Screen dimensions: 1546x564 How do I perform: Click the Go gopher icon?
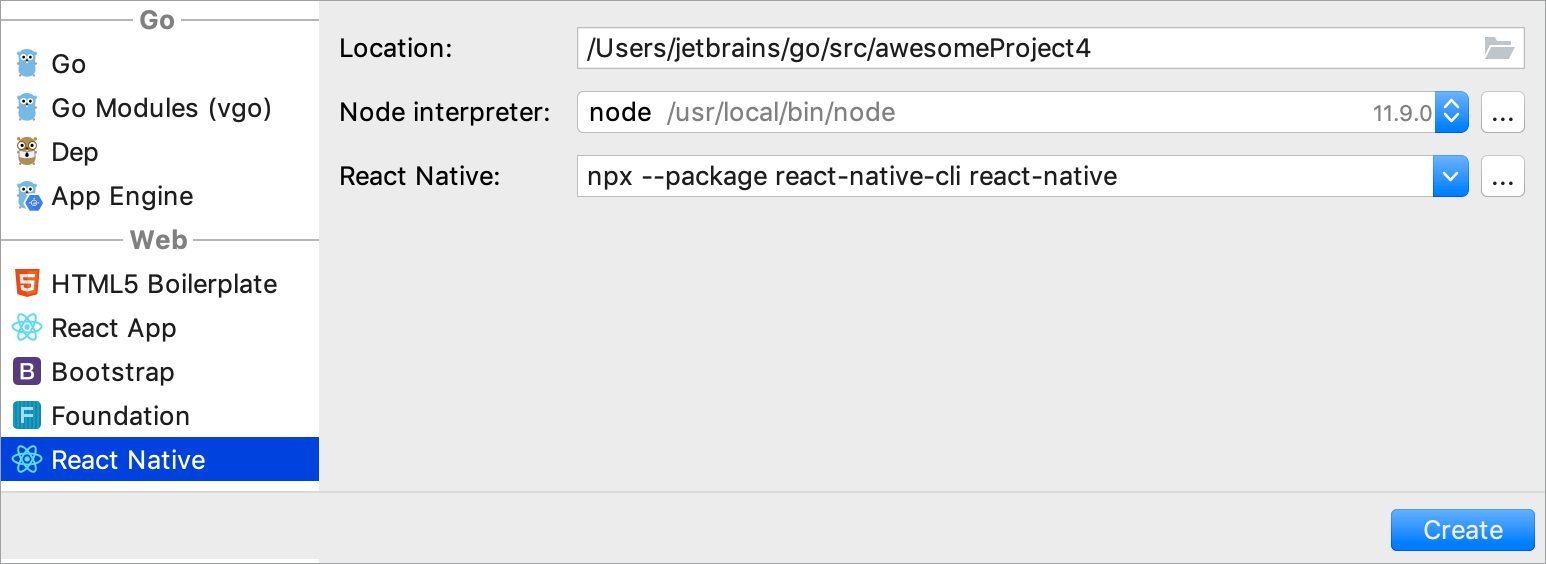click(27, 64)
